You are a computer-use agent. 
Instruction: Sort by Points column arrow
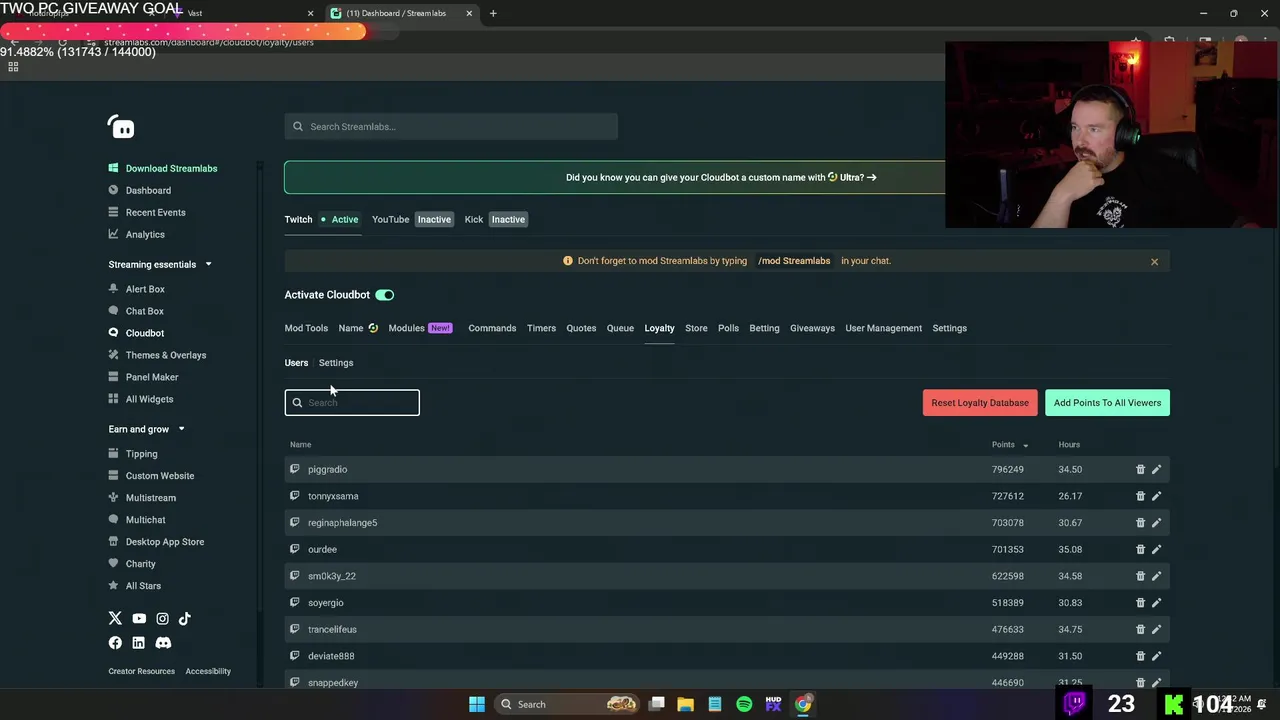(1025, 445)
